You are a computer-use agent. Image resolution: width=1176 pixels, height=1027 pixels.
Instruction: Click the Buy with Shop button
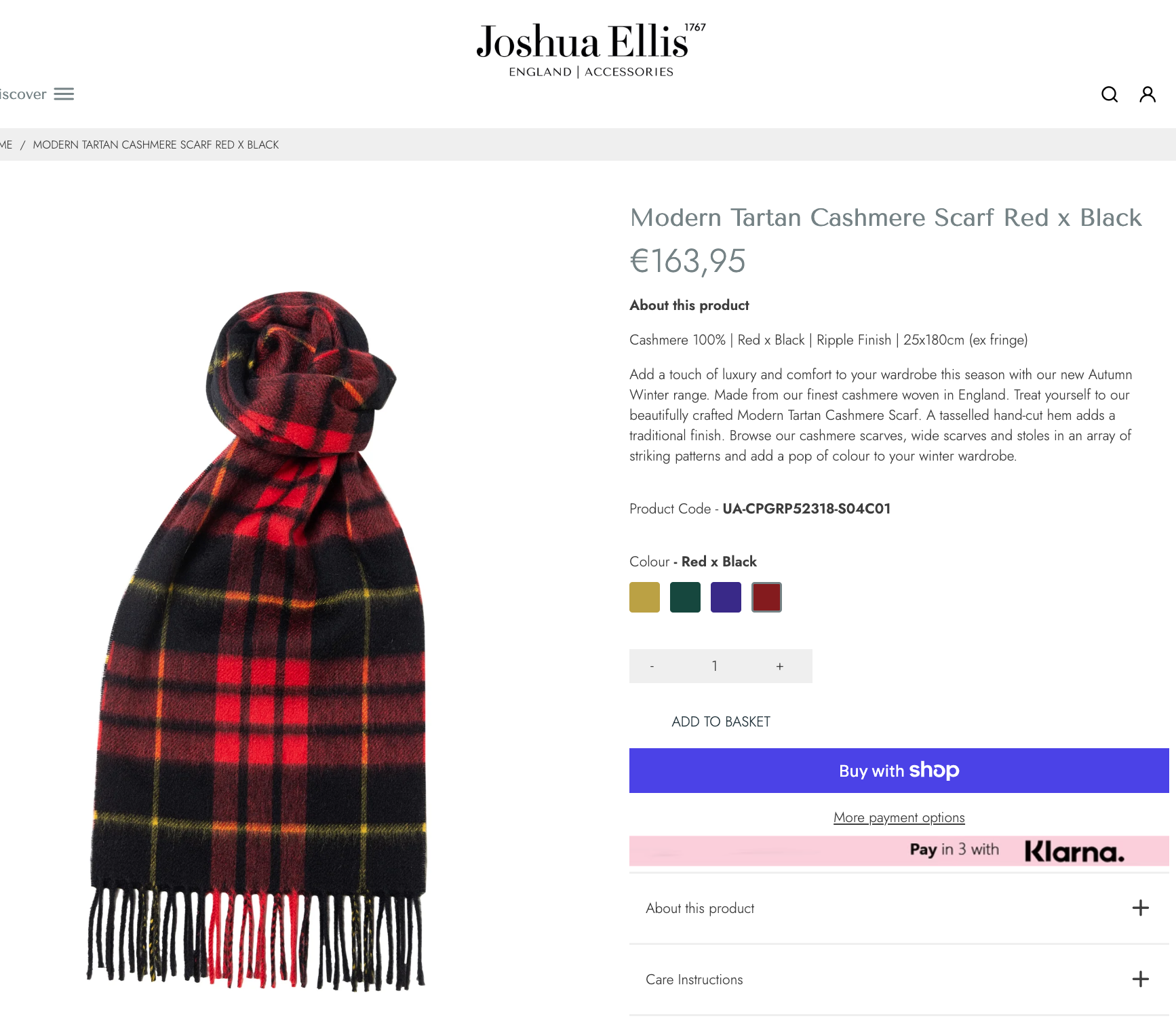(x=899, y=771)
